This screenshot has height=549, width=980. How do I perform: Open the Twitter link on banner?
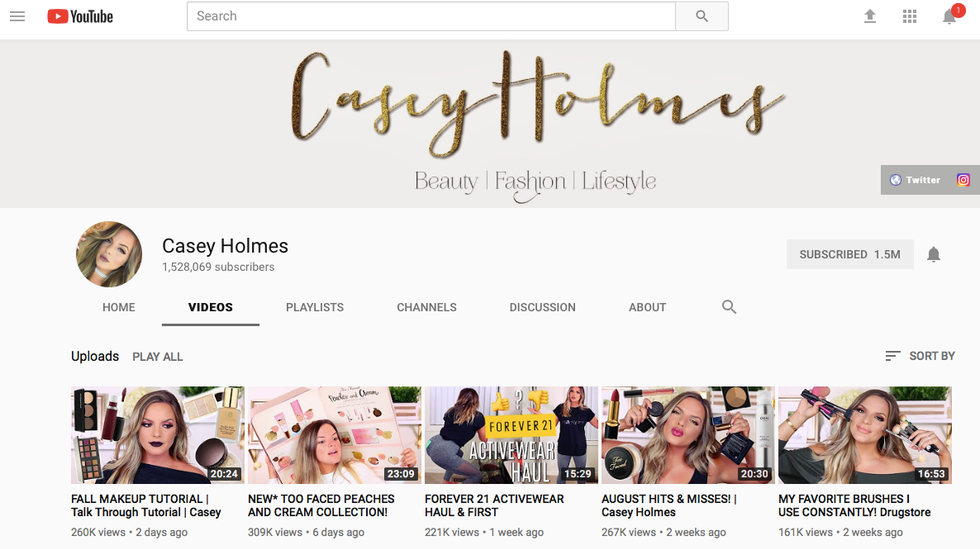915,180
